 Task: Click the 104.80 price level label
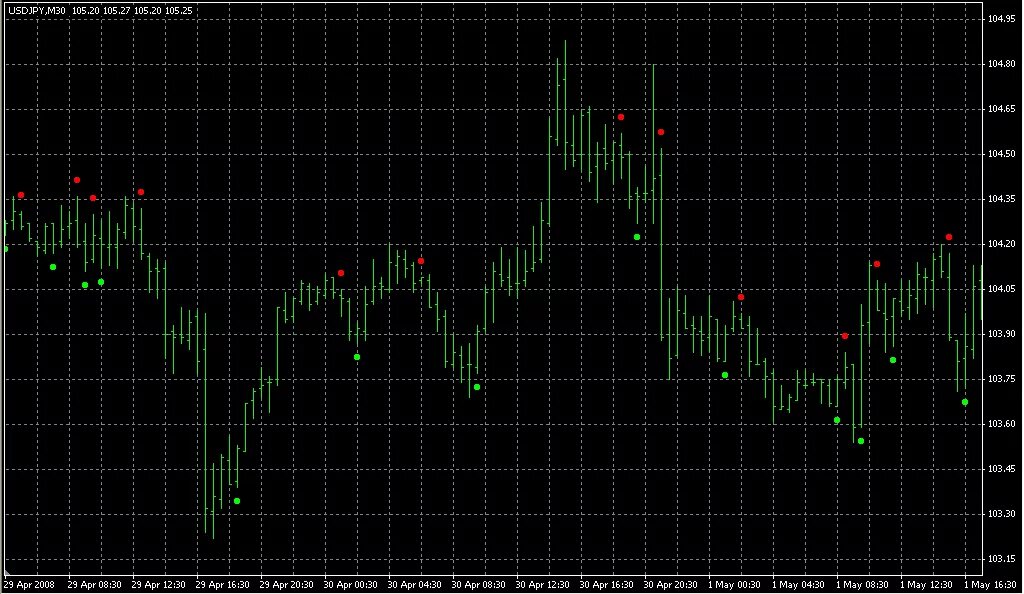coord(1001,64)
